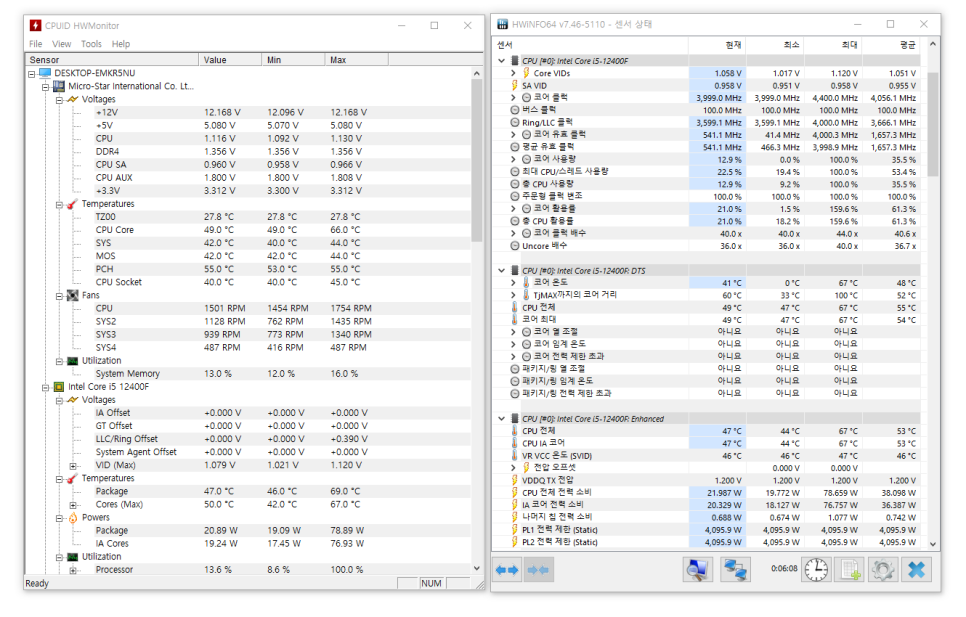Click the 최대 column header in HWiNFO64
Image resolution: width=966 pixels, height=617 pixels.
coord(833,45)
